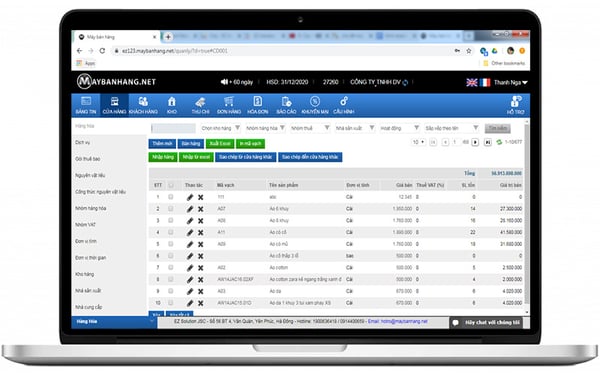
Task: Open the Thanh Nga user menu
Action: [x=510, y=82]
